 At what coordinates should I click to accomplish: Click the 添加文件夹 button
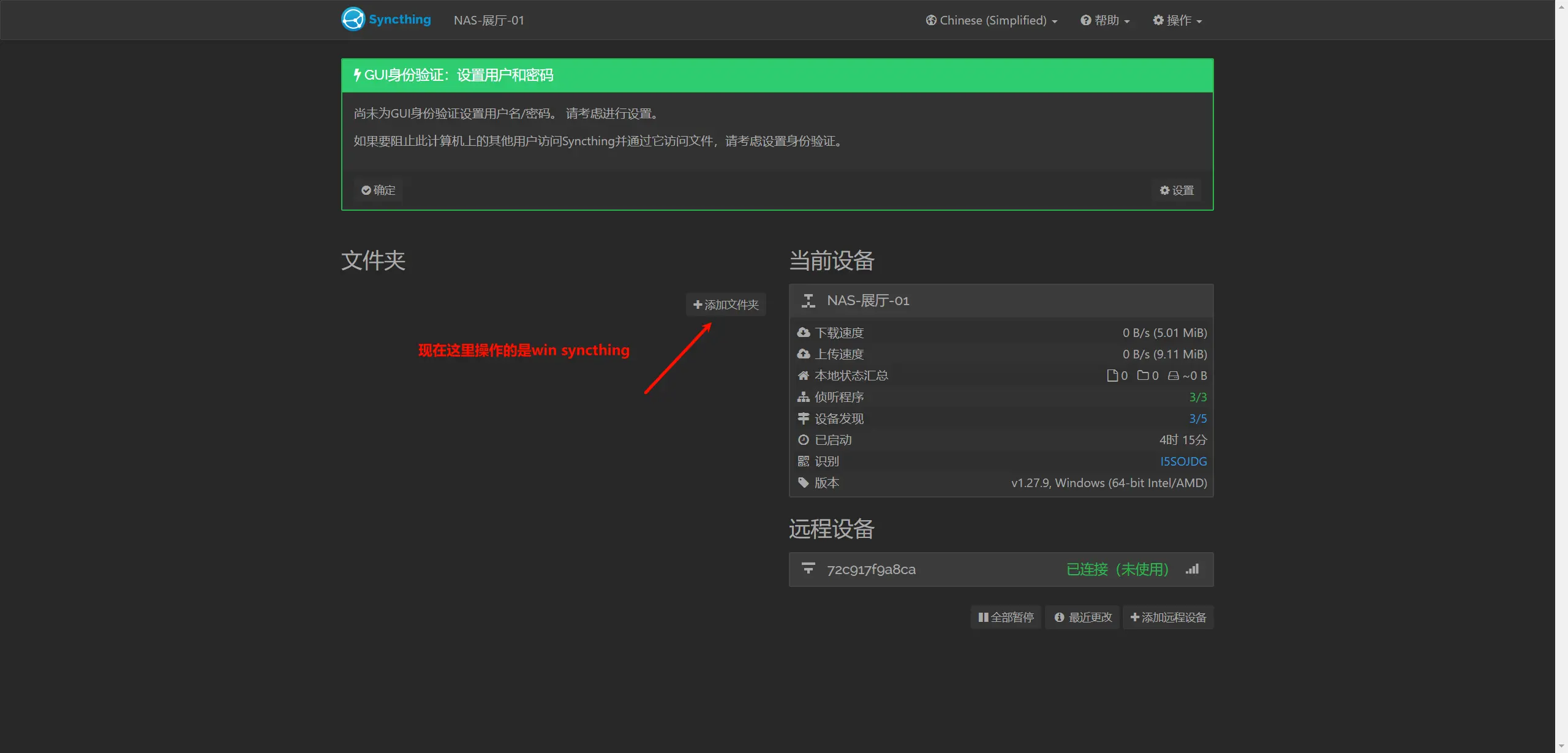tap(726, 305)
